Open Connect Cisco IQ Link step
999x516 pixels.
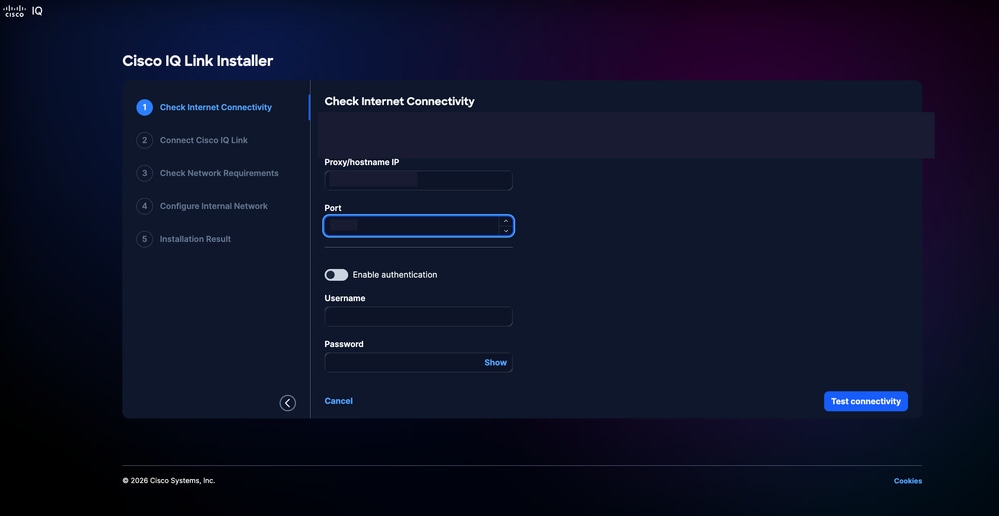(x=204, y=140)
